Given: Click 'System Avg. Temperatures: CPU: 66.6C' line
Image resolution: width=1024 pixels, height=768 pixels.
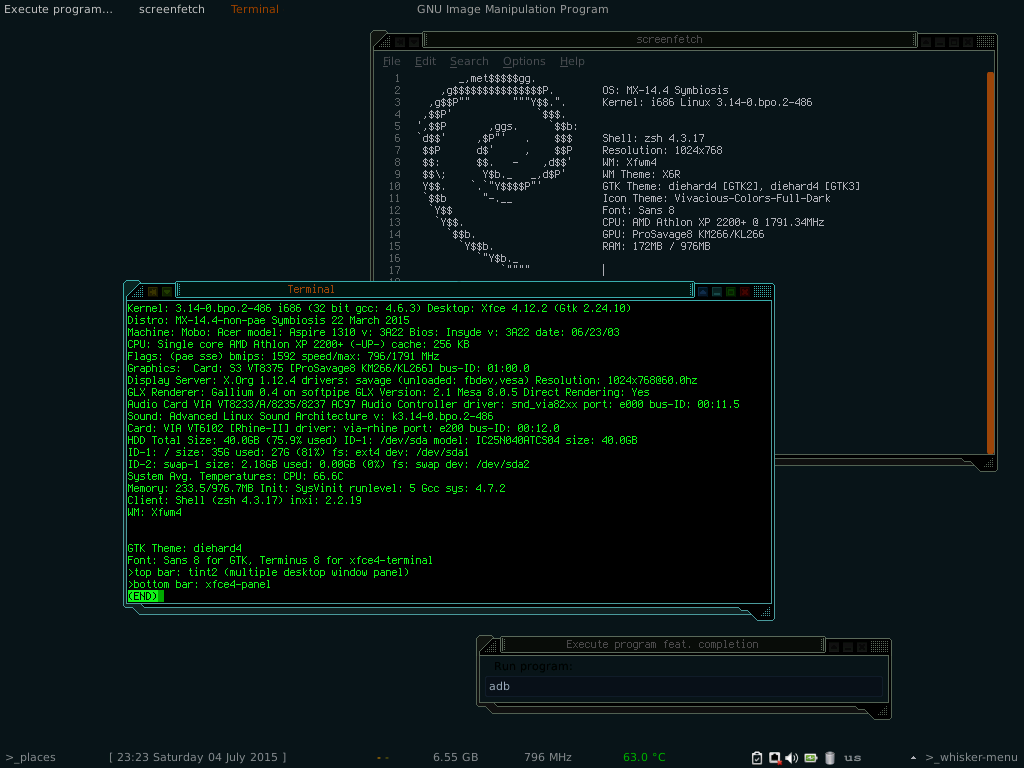Looking at the screenshot, I should tap(235, 477).
